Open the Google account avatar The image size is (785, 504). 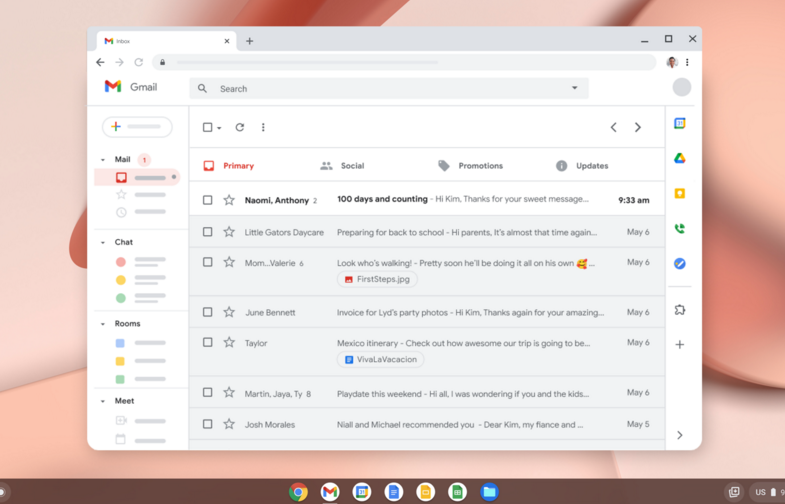[681, 87]
